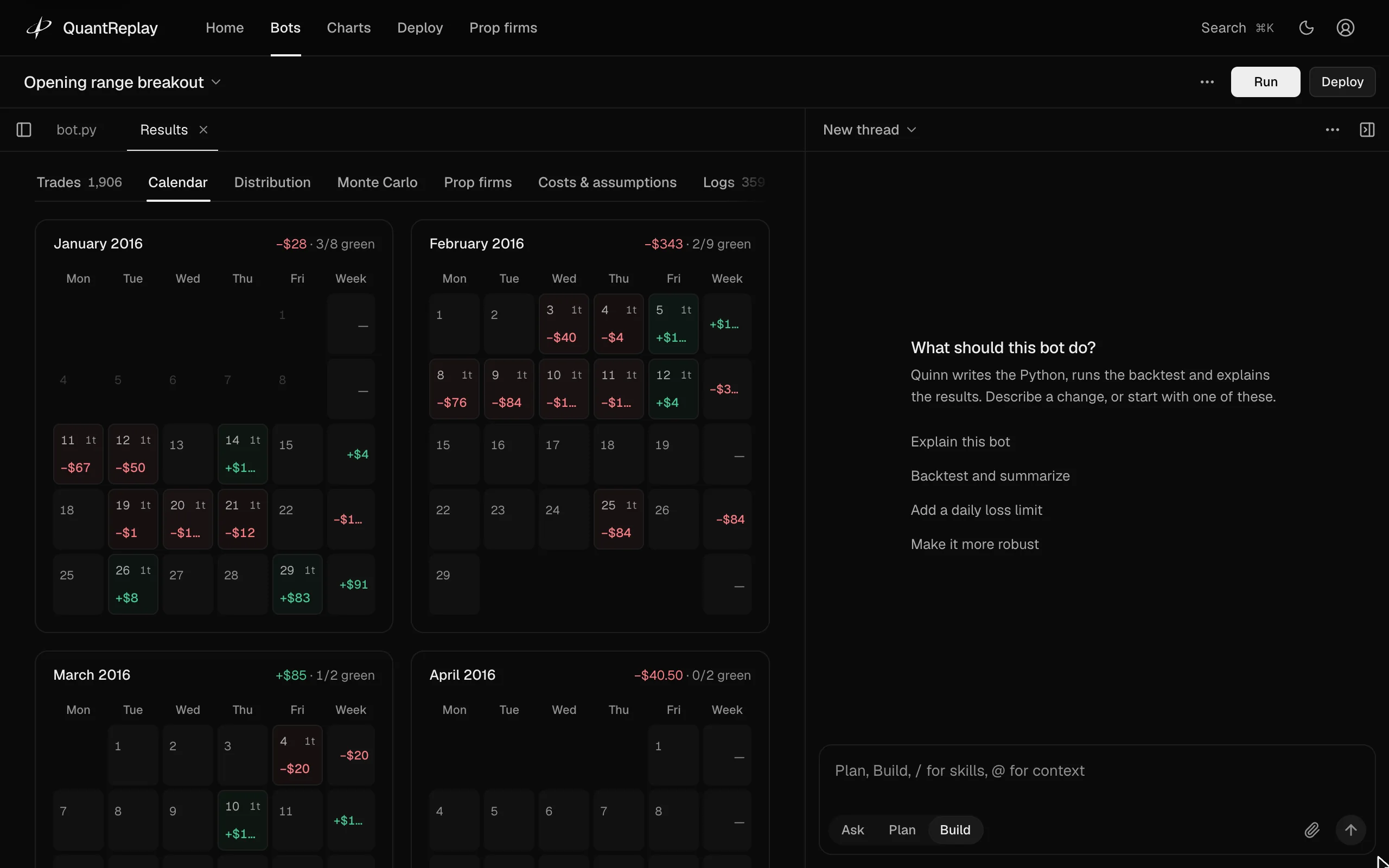Click the Run button
This screenshot has width=1389, height=868.
[x=1265, y=81]
